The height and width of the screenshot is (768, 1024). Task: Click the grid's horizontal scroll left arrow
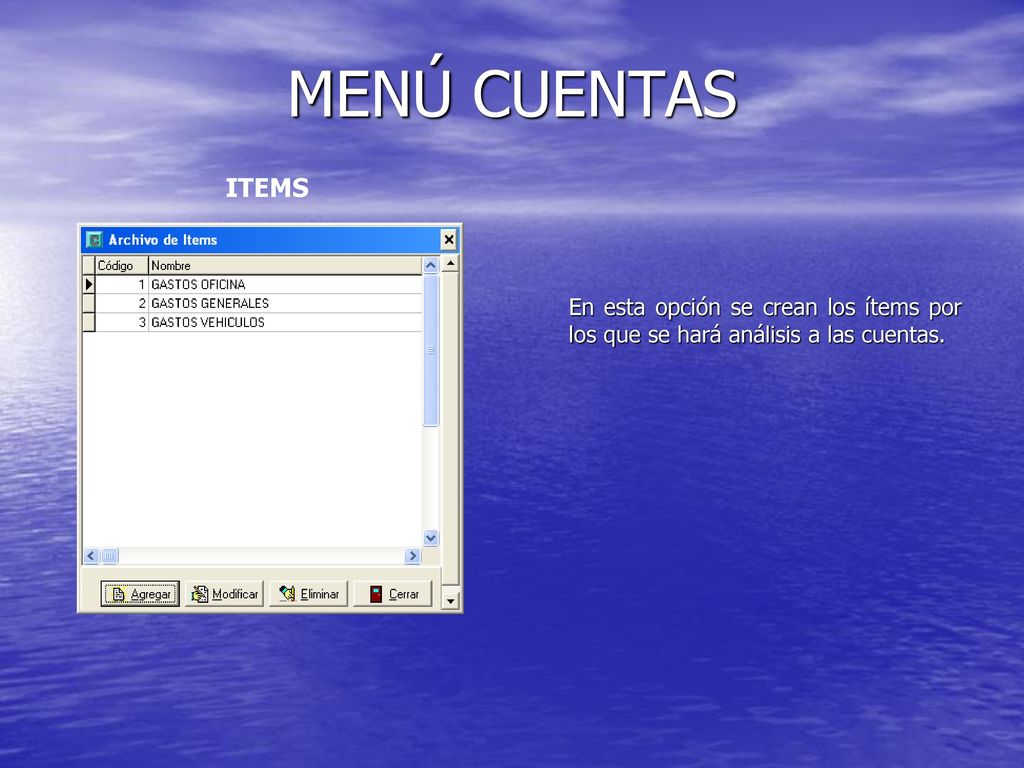coord(91,556)
